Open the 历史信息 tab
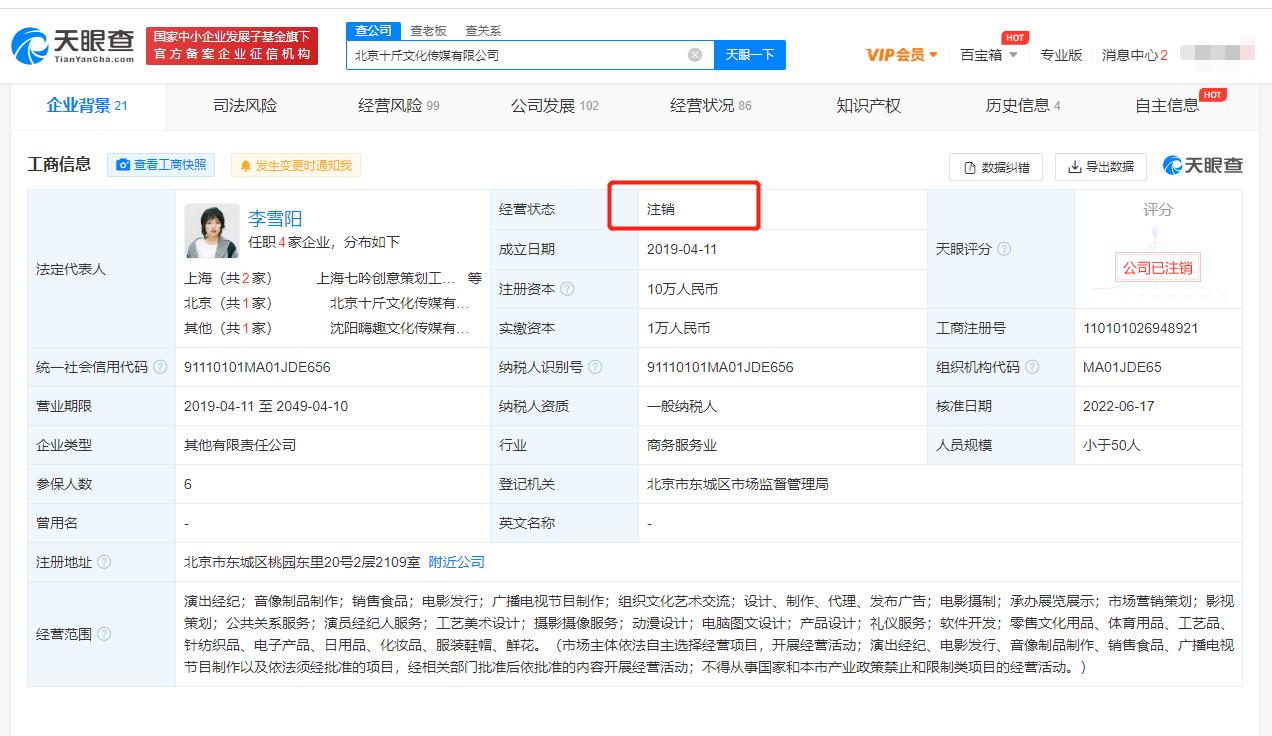Screen dimensions: 1272x736 click(x=1023, y=106)
